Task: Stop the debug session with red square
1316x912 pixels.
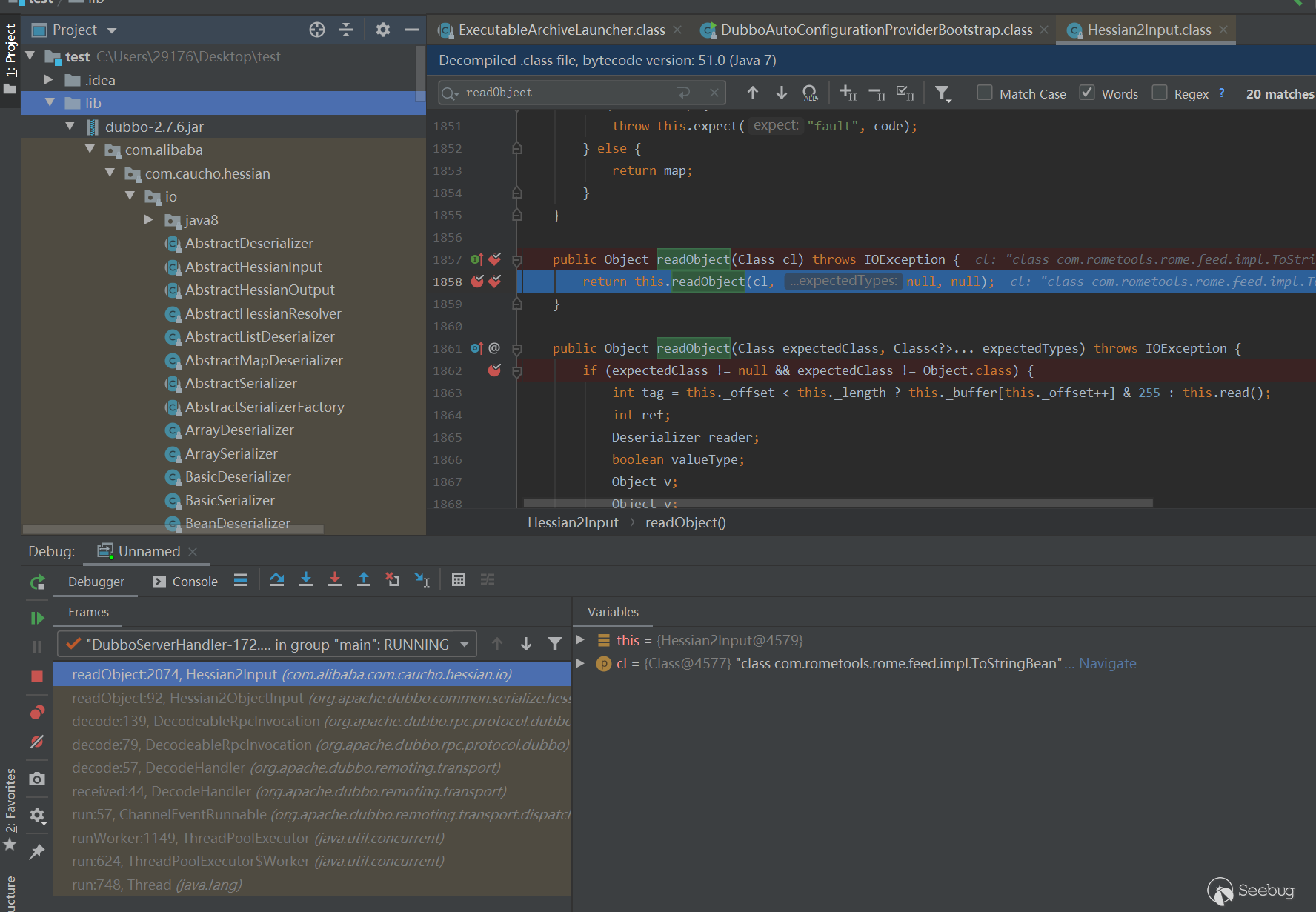Action: click(x=37, y=676)
